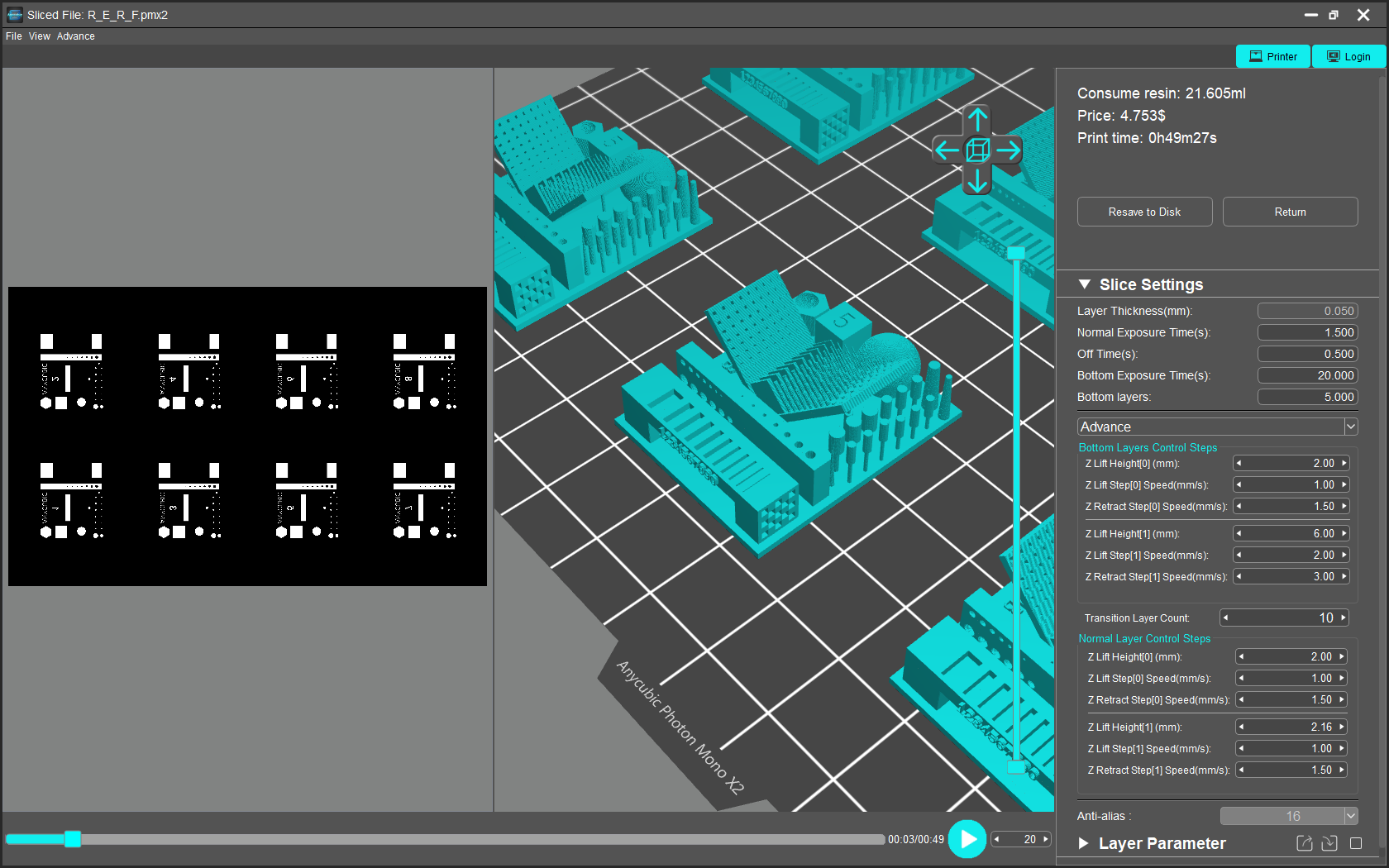1389x868 pixels.
Task: Click the layer preview play button
Action: click(967, 839)
